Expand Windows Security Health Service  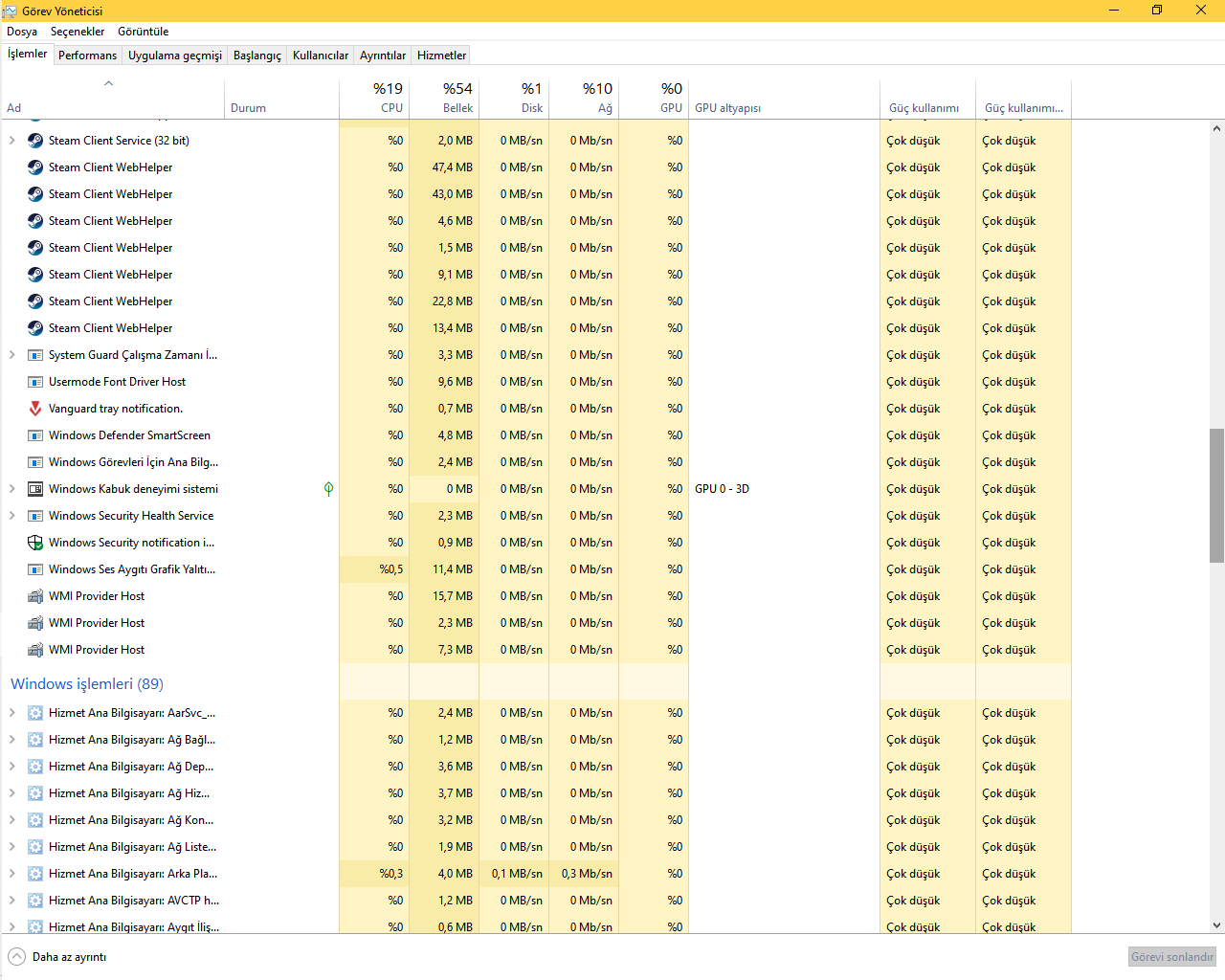[x=11, y=516]
